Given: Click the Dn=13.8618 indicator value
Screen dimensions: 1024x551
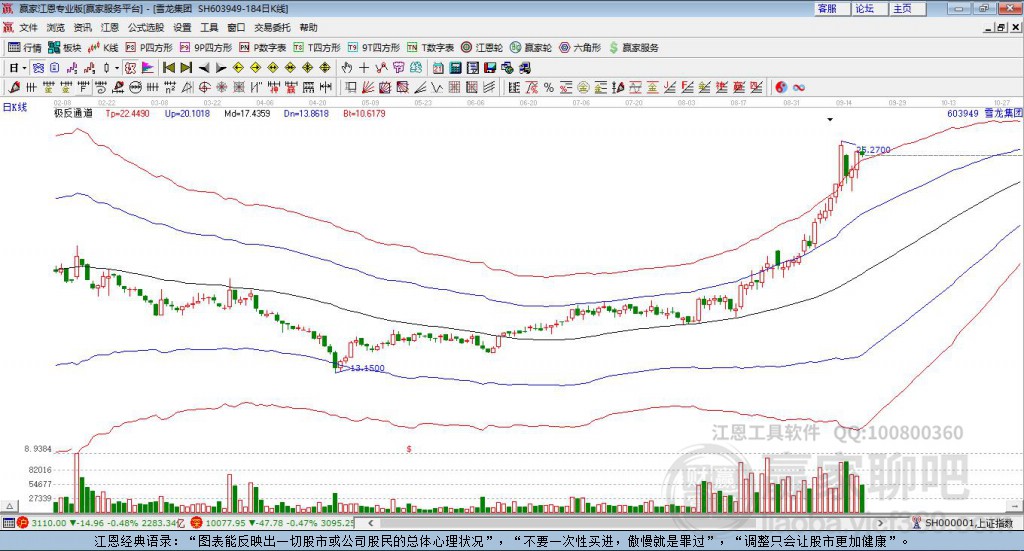Looking at the screenshot, I should (x=306, y=113).
